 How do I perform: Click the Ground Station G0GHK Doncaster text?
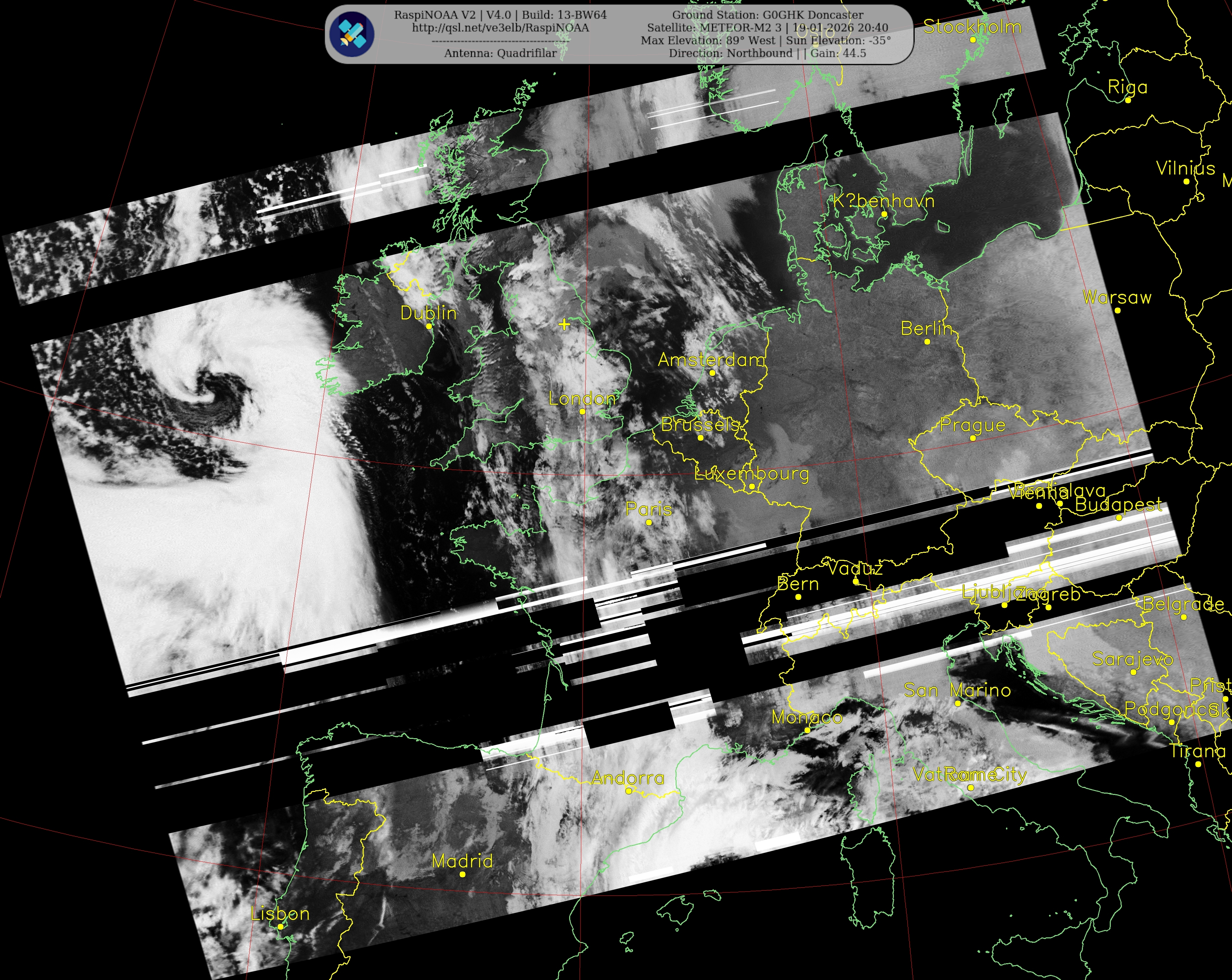click(x=767, y=15)
